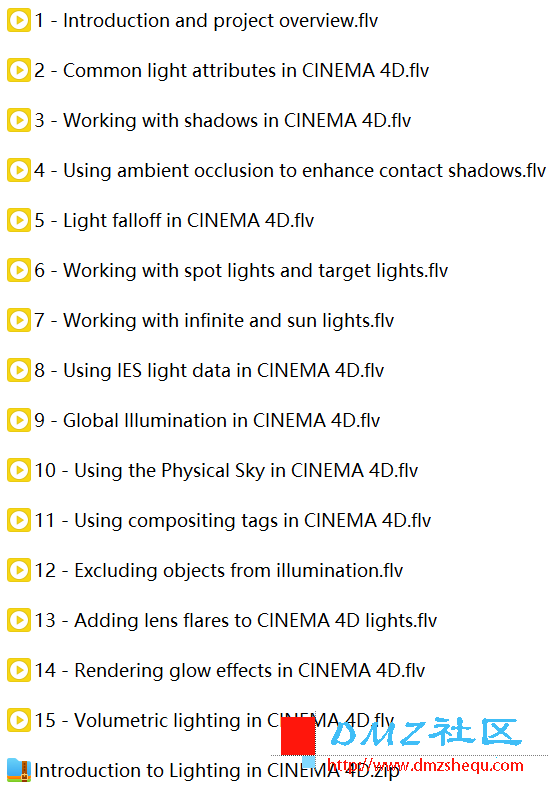Screen dimensions: 558x786
Task: Select the icon next to Working with shadows
Action: coord(19,120)
